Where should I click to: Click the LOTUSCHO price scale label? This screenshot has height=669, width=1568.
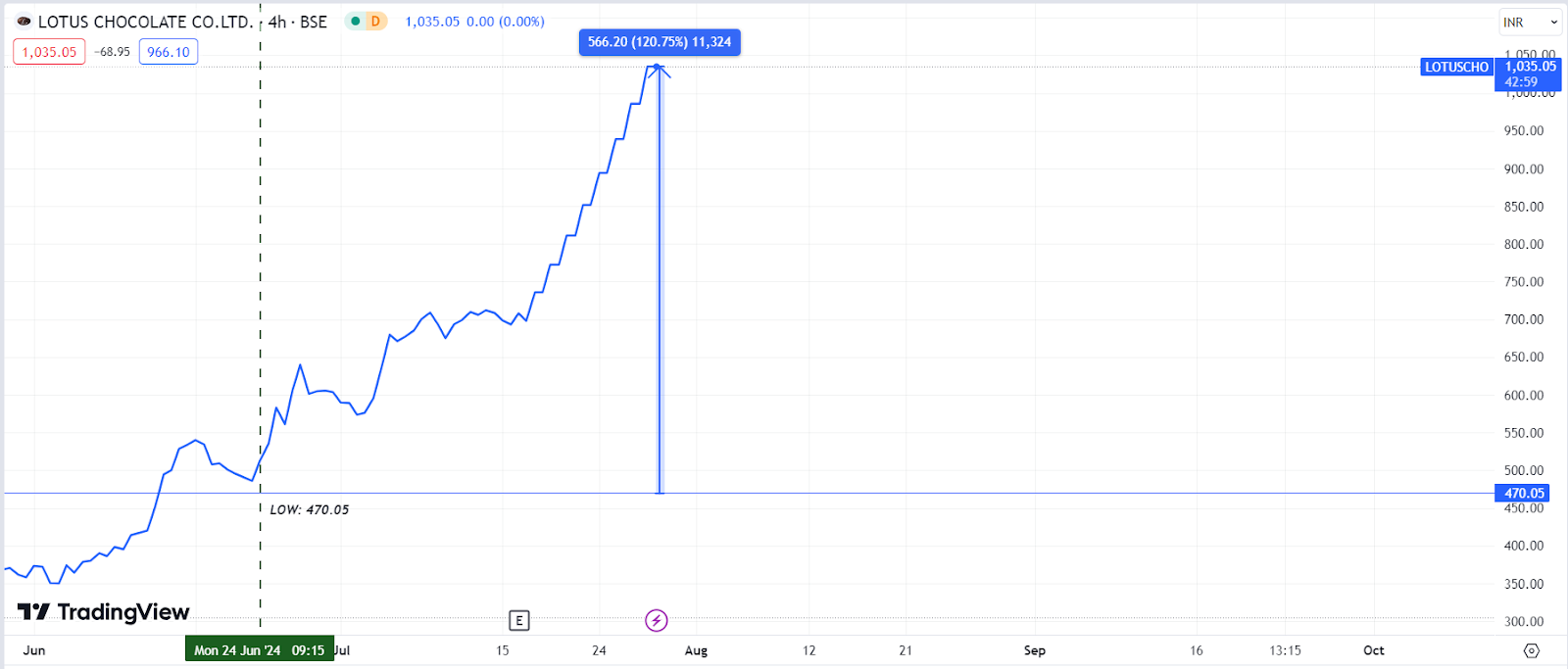(1456, 68)
